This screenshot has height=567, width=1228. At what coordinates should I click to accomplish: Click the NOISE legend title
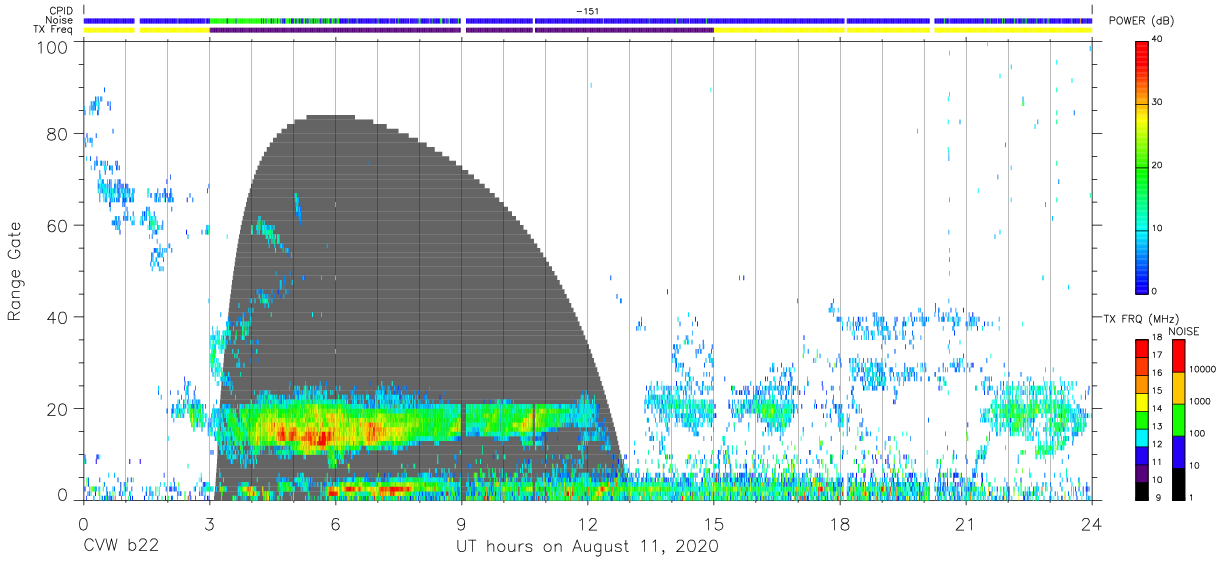point(1184,332)
